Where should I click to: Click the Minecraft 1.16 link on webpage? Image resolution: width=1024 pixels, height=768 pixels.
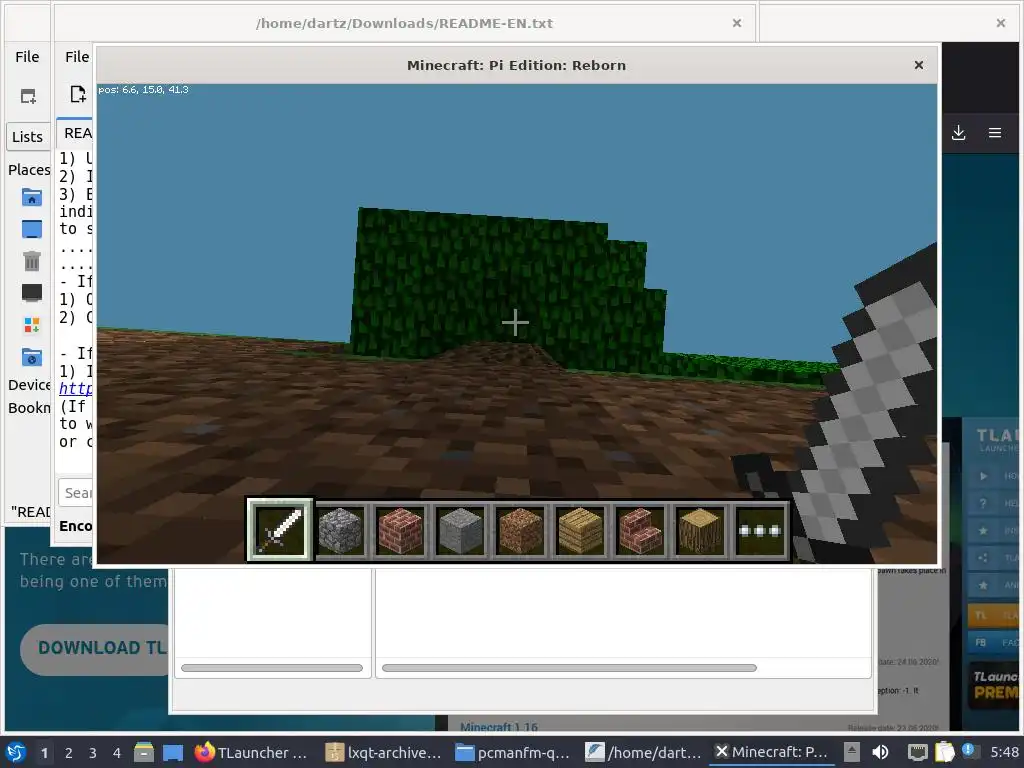pos(499,726)
